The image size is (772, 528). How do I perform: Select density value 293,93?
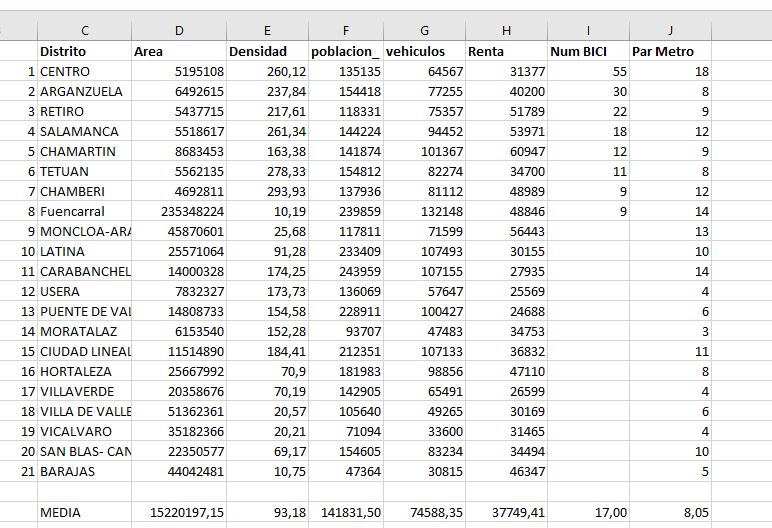point(267,192)
